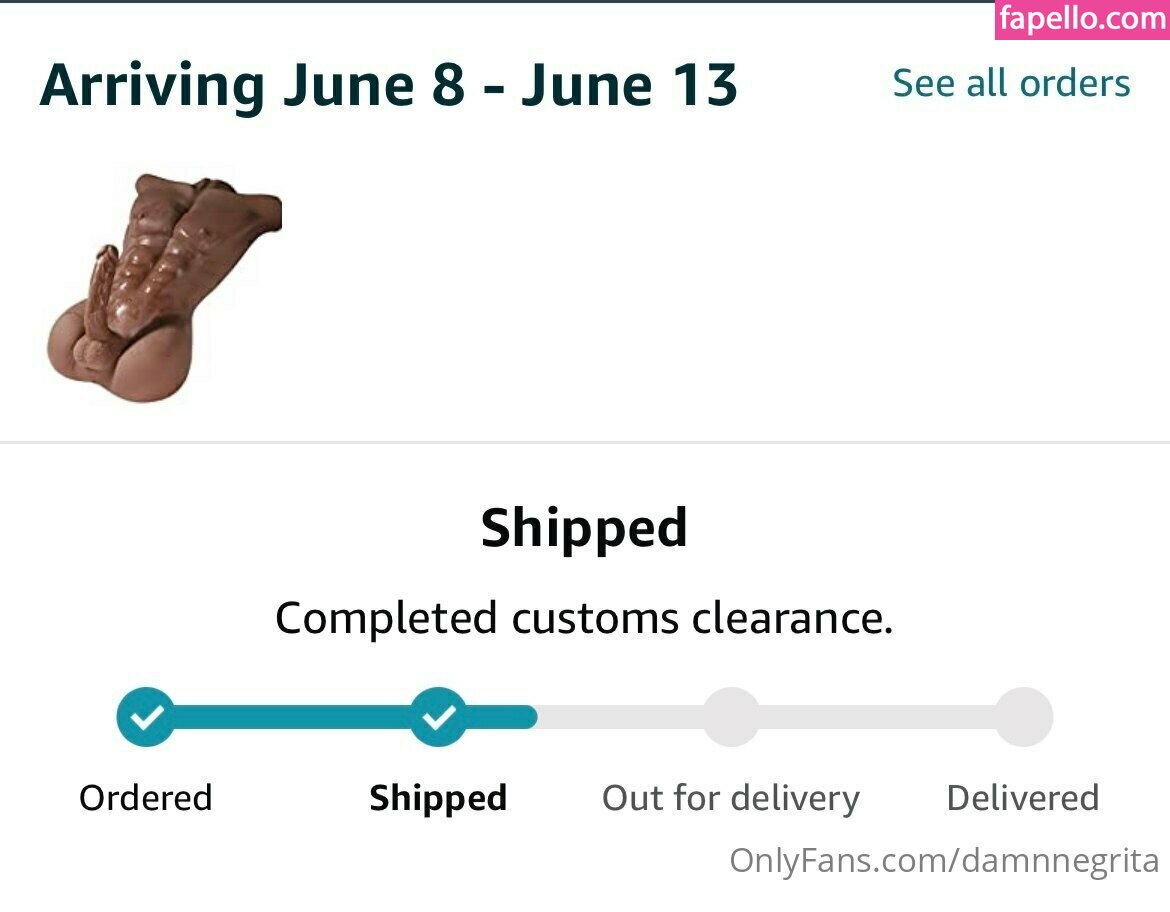Viewport: 1170px width, 912px height.
Task: Click gray track between Shipped and Out for delivery
Action: [x=620, y=717]
